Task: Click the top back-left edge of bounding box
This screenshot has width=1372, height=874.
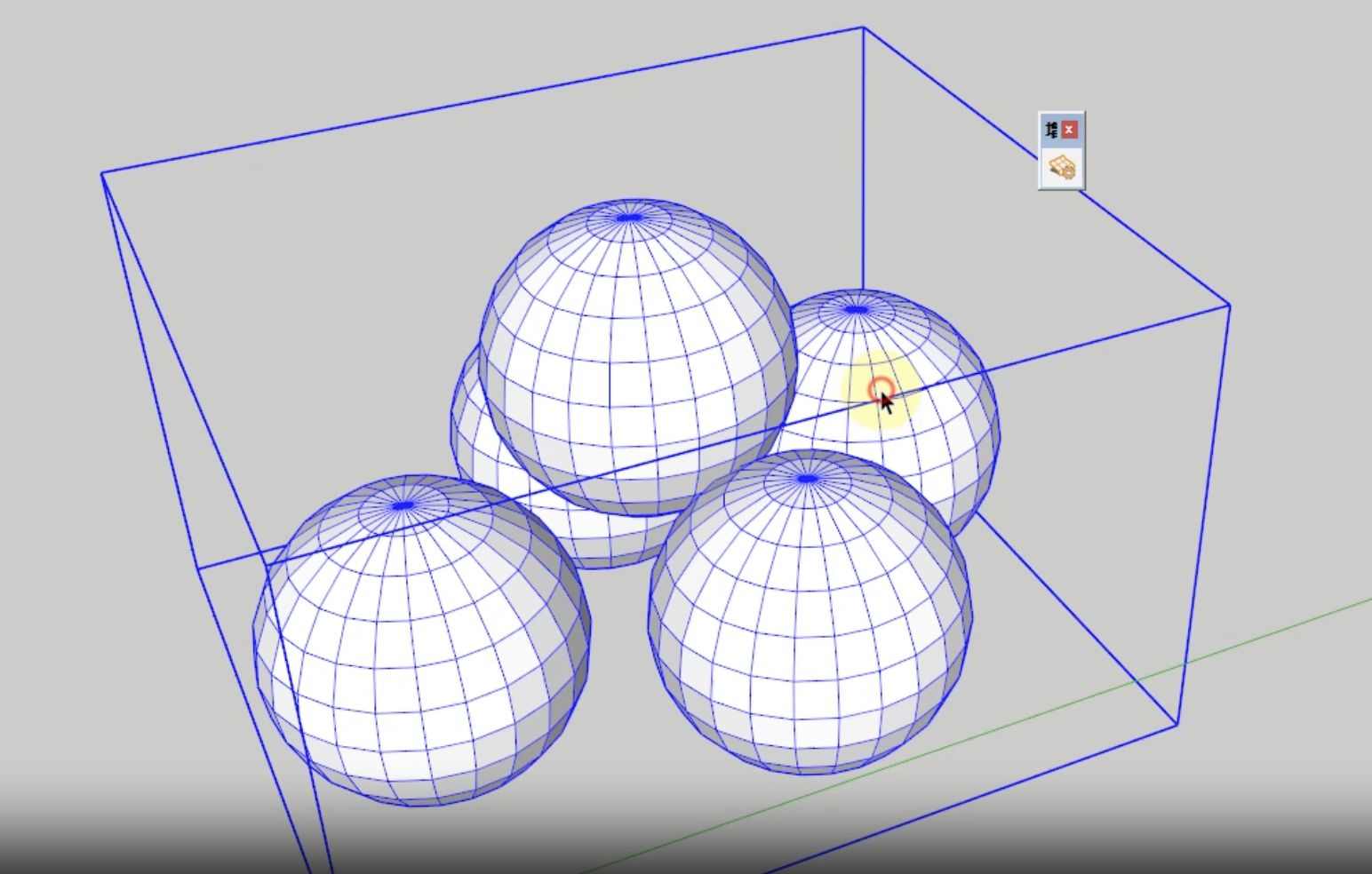Action: [x=480, y=100]
